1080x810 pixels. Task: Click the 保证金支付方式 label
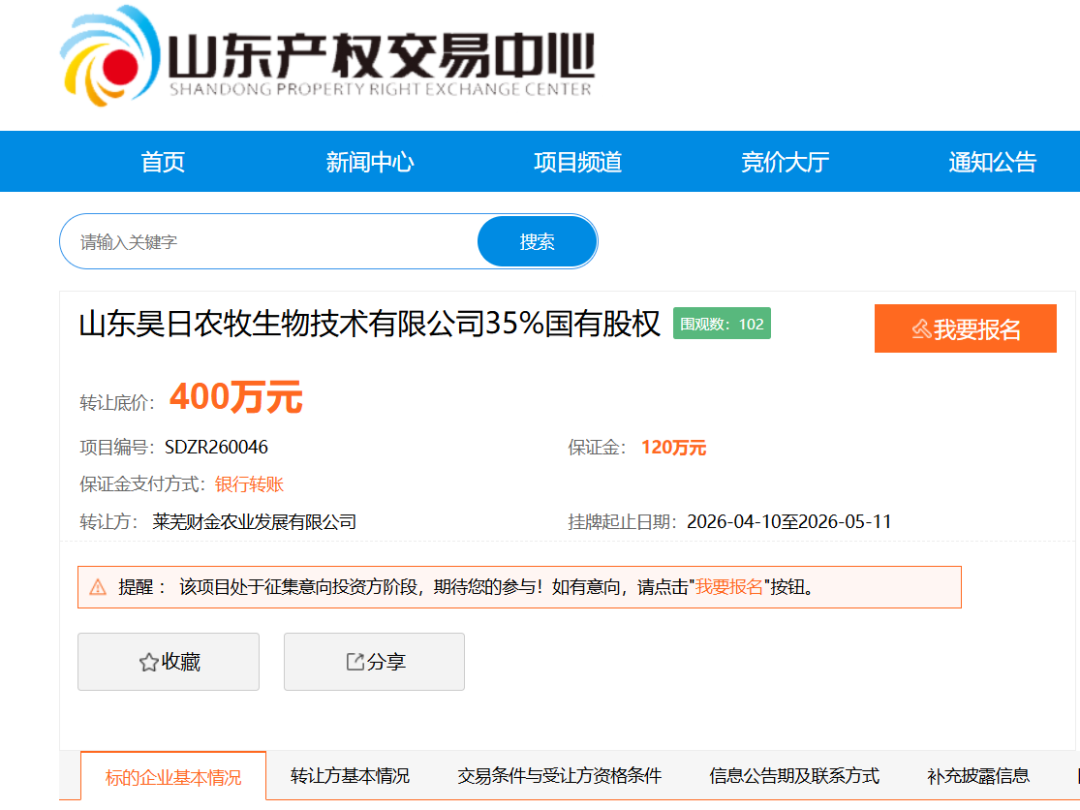pyautogui.click(x=143, y=484)
